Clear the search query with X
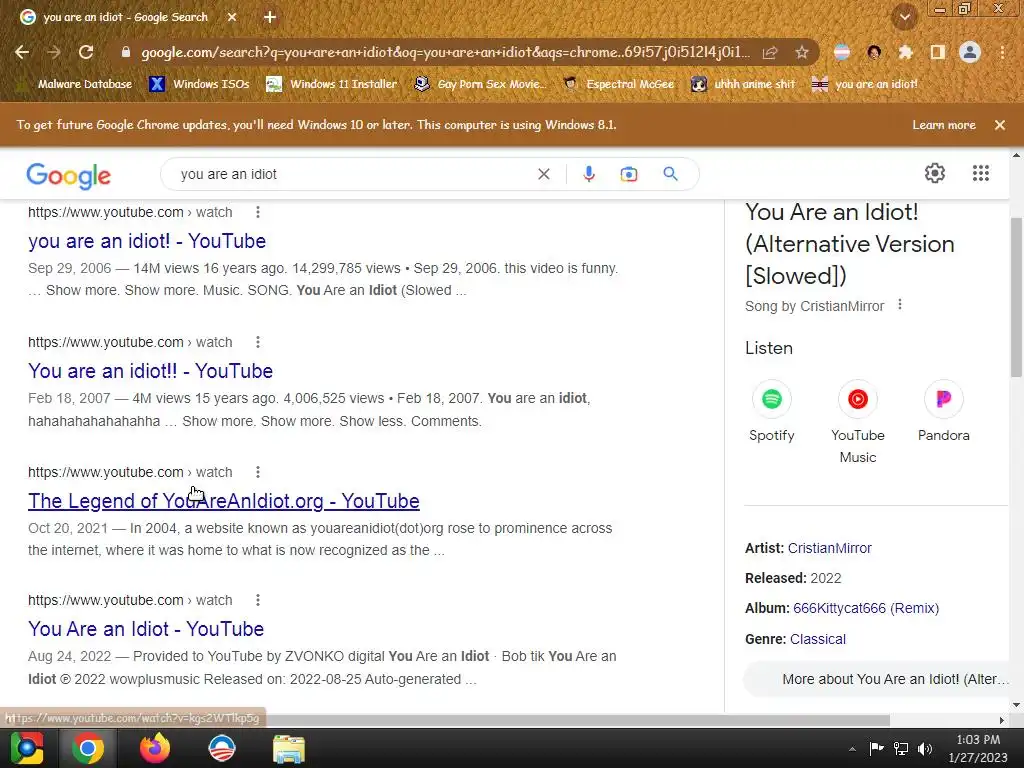Image resolution: width=1024 pixels, height=768 pixels. pos(543,174)
